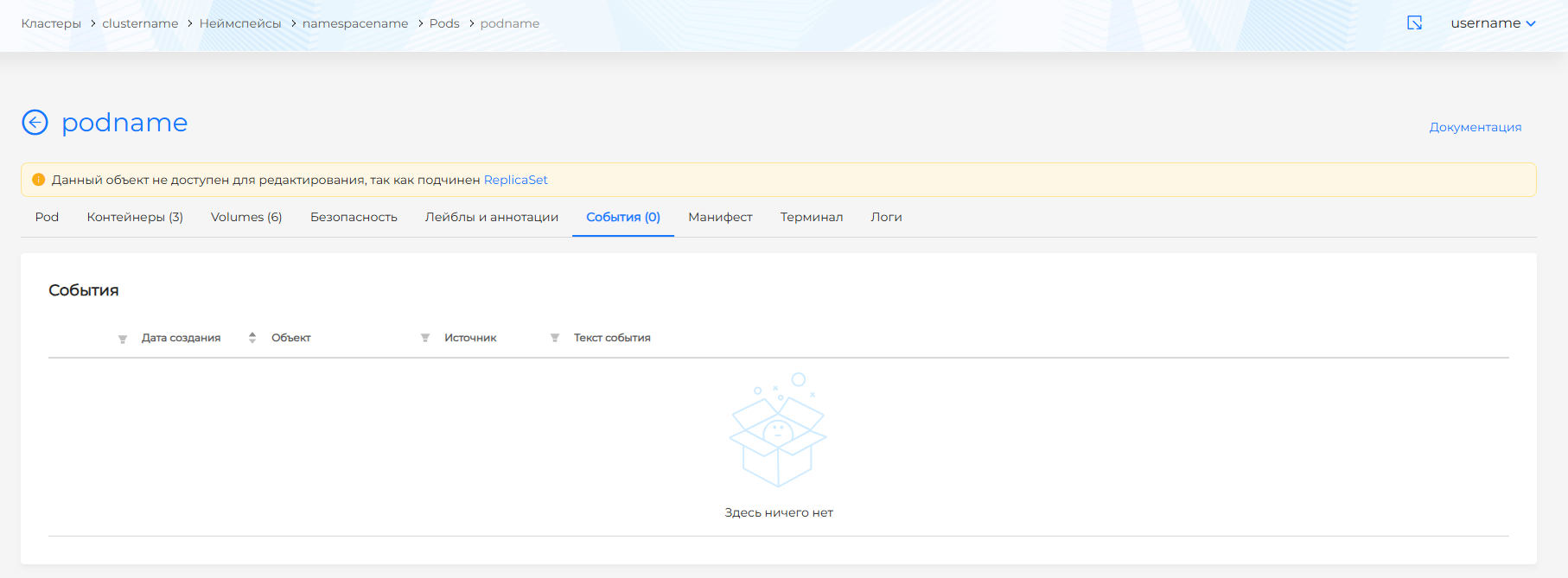
Task: Open the Терминал tab
Action: point(811,217)
